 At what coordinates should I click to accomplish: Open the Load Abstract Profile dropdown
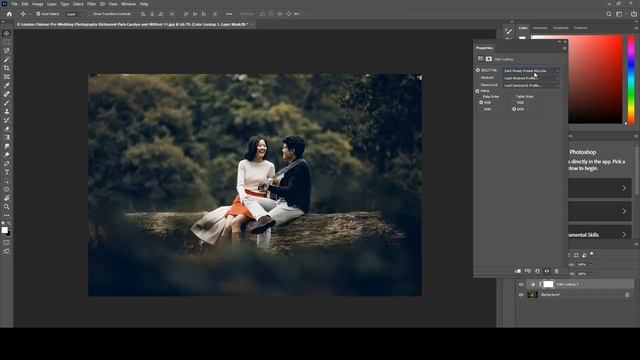[531, 78]
